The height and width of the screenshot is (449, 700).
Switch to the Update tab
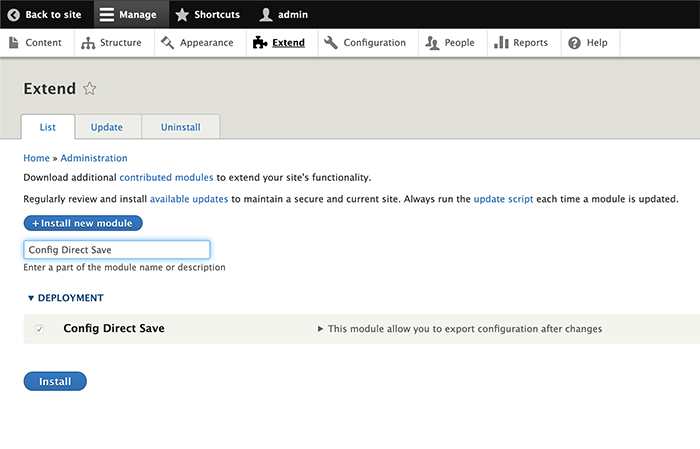(x=107, y=127)
